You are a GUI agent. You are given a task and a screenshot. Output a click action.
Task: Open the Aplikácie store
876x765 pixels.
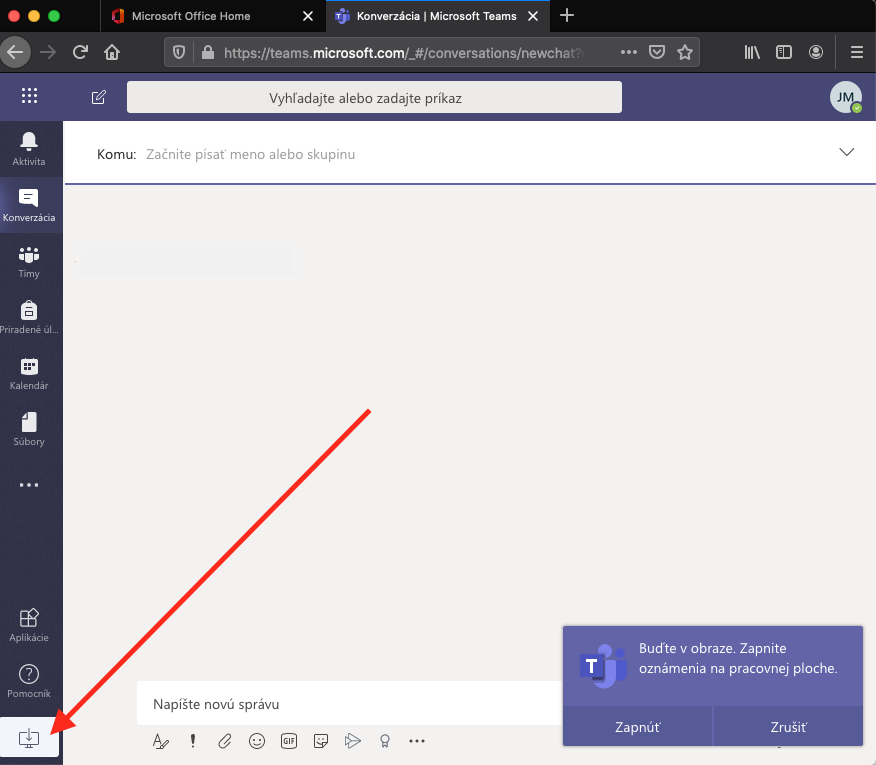(29, 624)
